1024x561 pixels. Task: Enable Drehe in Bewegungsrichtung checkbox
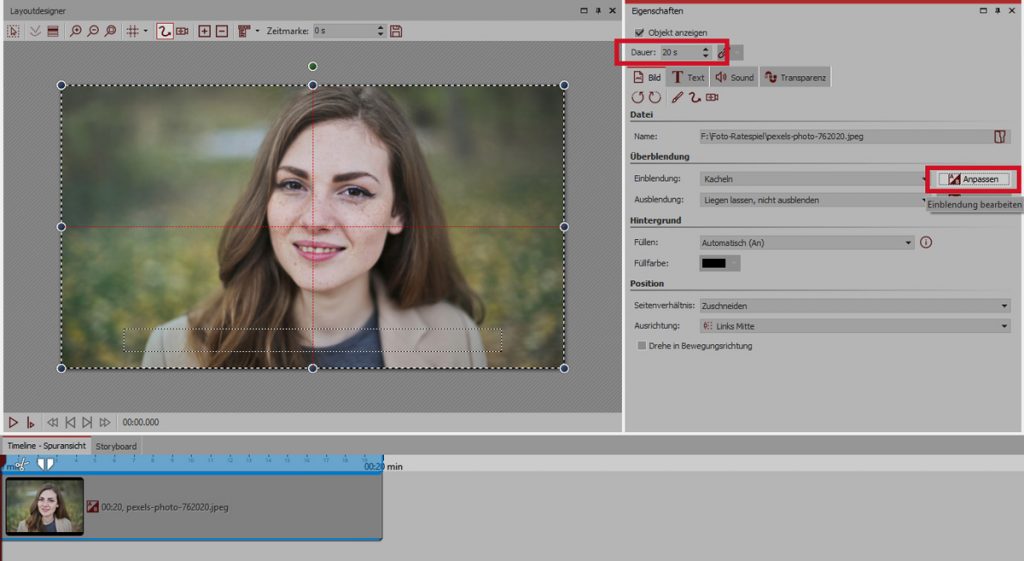(x=642, y=346)
